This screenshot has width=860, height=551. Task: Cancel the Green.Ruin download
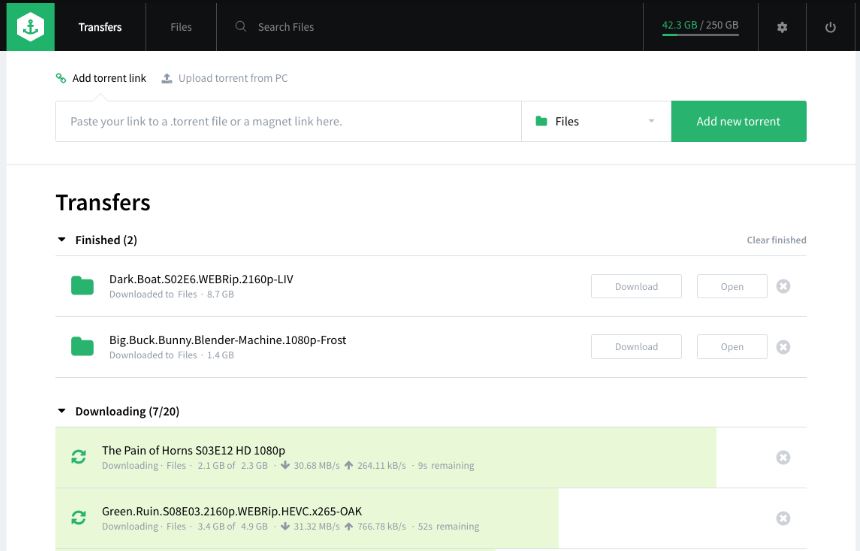point(783,518)
